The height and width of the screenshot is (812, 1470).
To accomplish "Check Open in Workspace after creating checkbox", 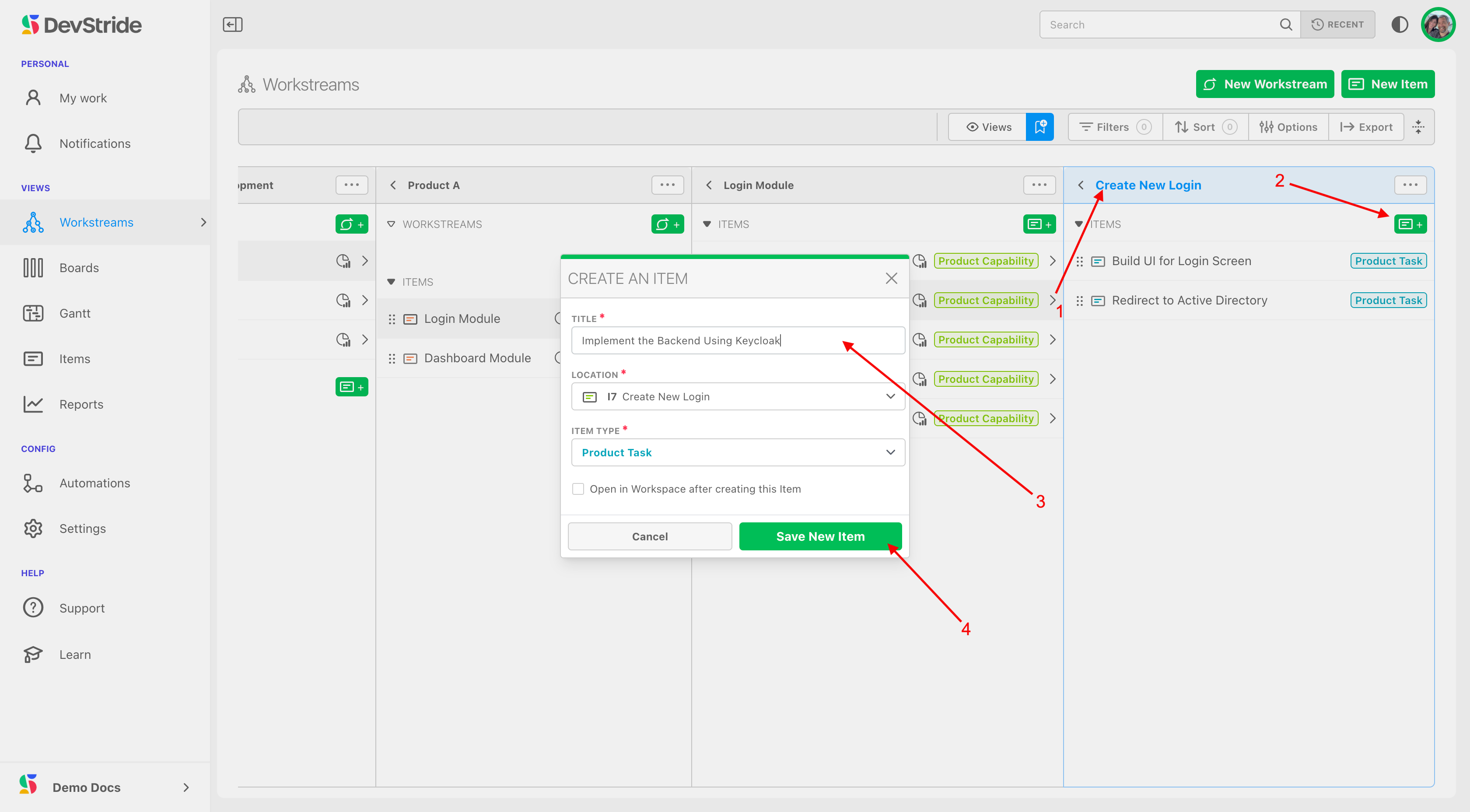I will tap(578, 489).
